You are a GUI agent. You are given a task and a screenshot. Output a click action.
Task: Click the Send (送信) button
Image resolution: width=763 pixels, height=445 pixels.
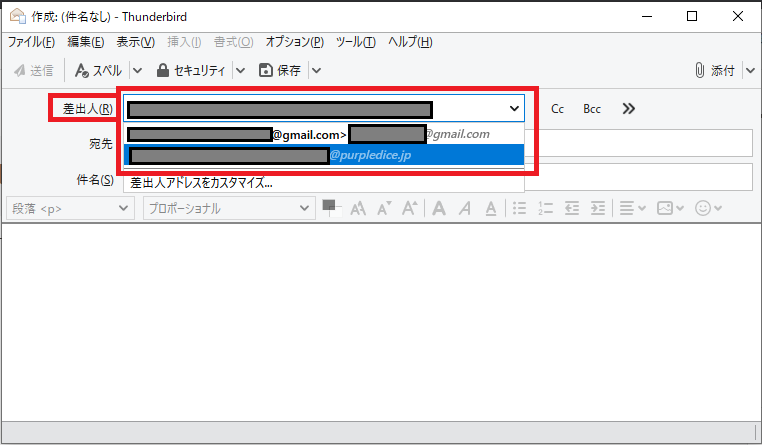[34, 71]
